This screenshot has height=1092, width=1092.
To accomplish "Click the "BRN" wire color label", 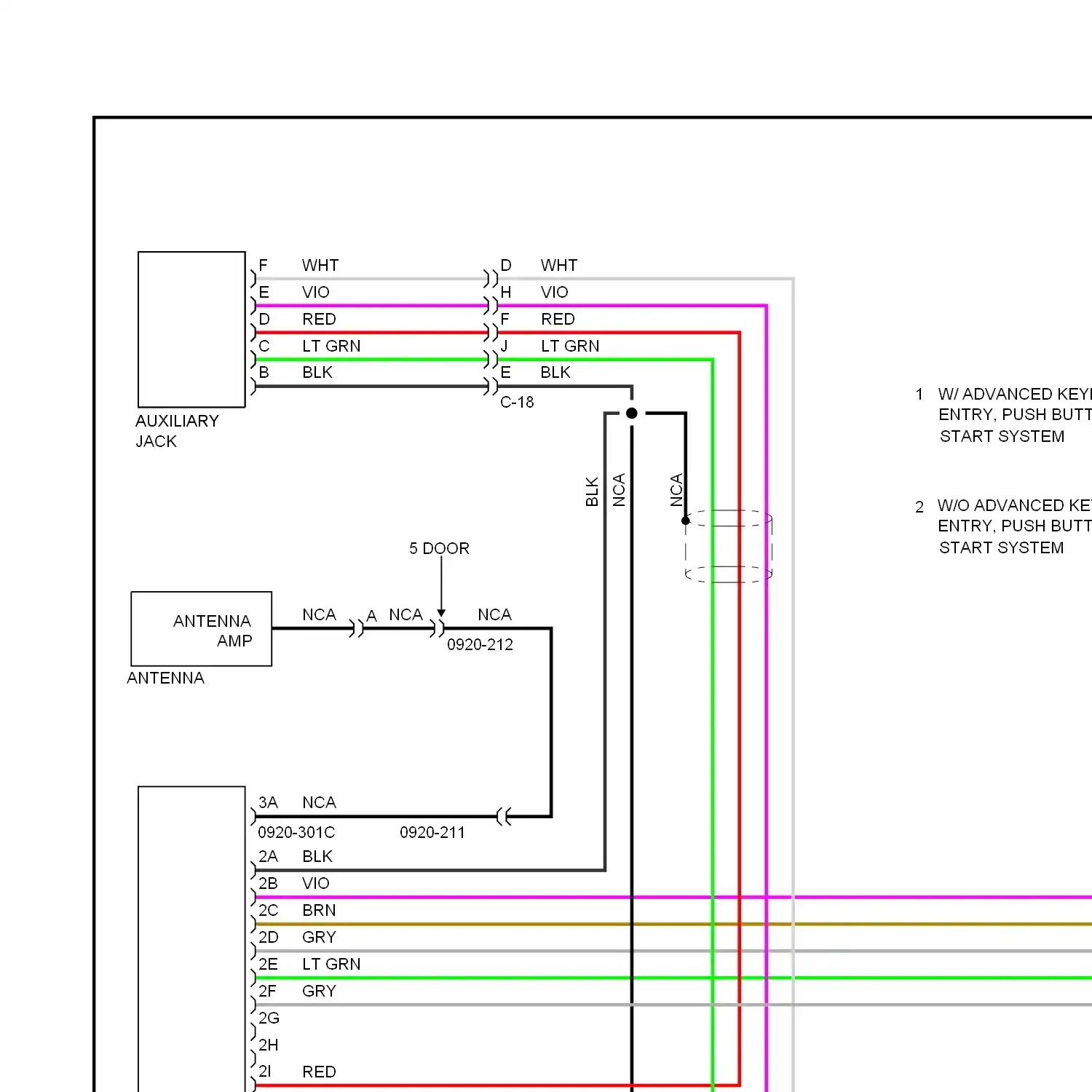I will (319, 910).
